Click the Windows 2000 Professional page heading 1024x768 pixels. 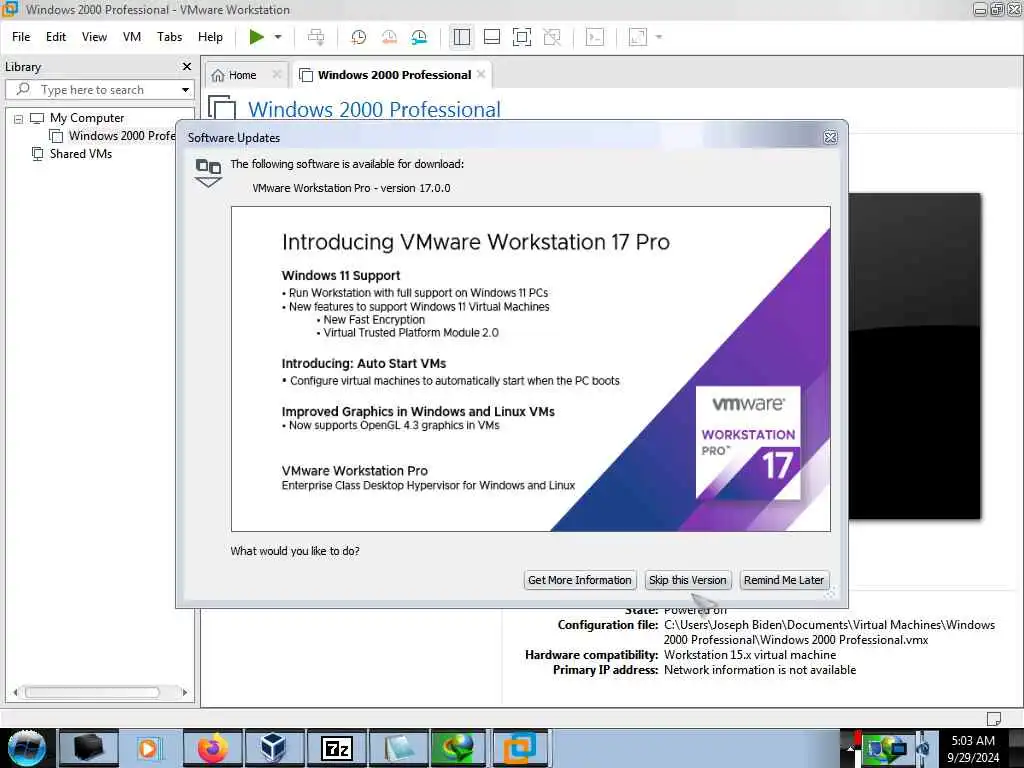pos(374,109)
